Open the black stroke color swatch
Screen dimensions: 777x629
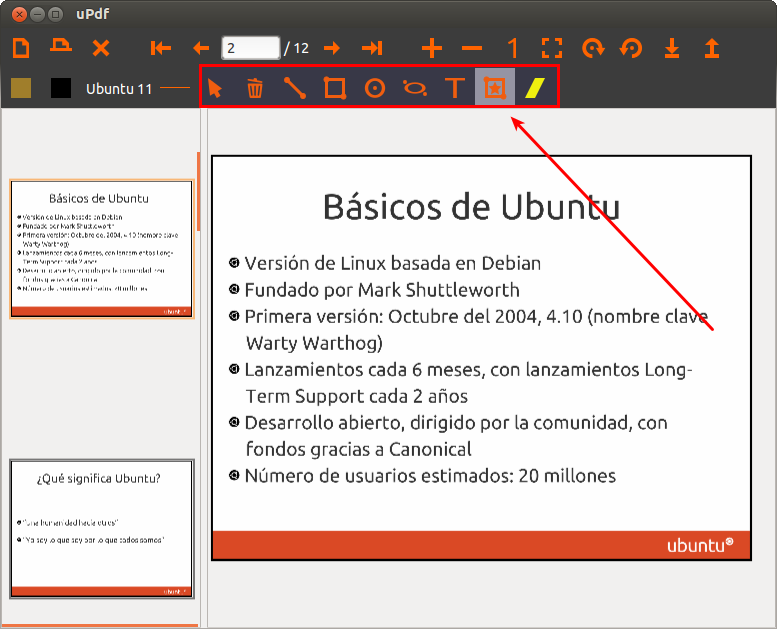pyautogui.click(x=61, y=88)
